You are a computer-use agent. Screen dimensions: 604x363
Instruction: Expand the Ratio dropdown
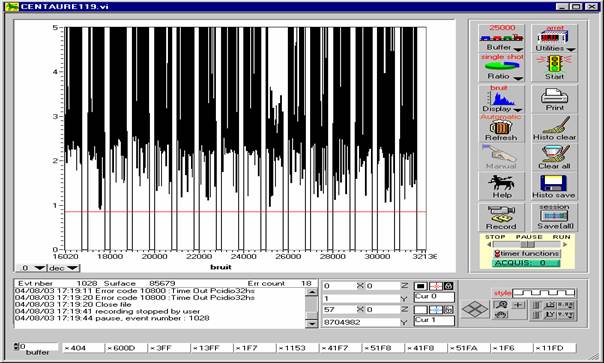point(518,78)
